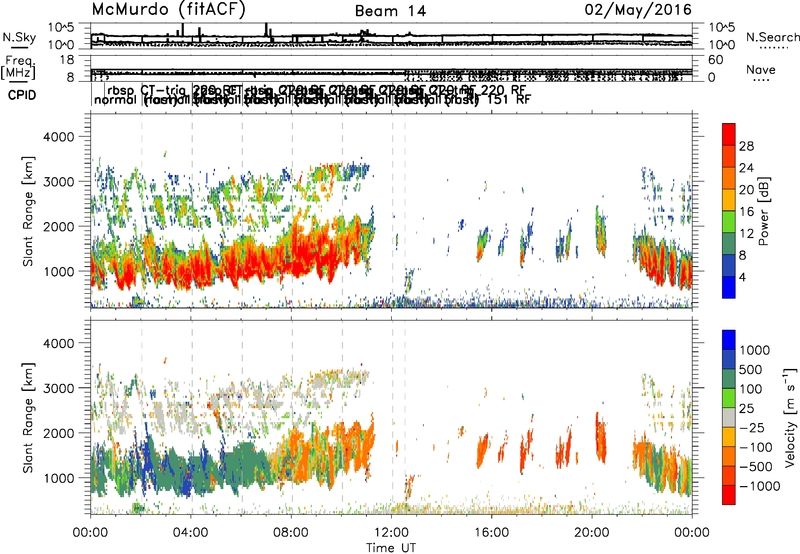800x554 pixels.
Task: Select the 151 RF CPID annotation
Action: [509, 99]
